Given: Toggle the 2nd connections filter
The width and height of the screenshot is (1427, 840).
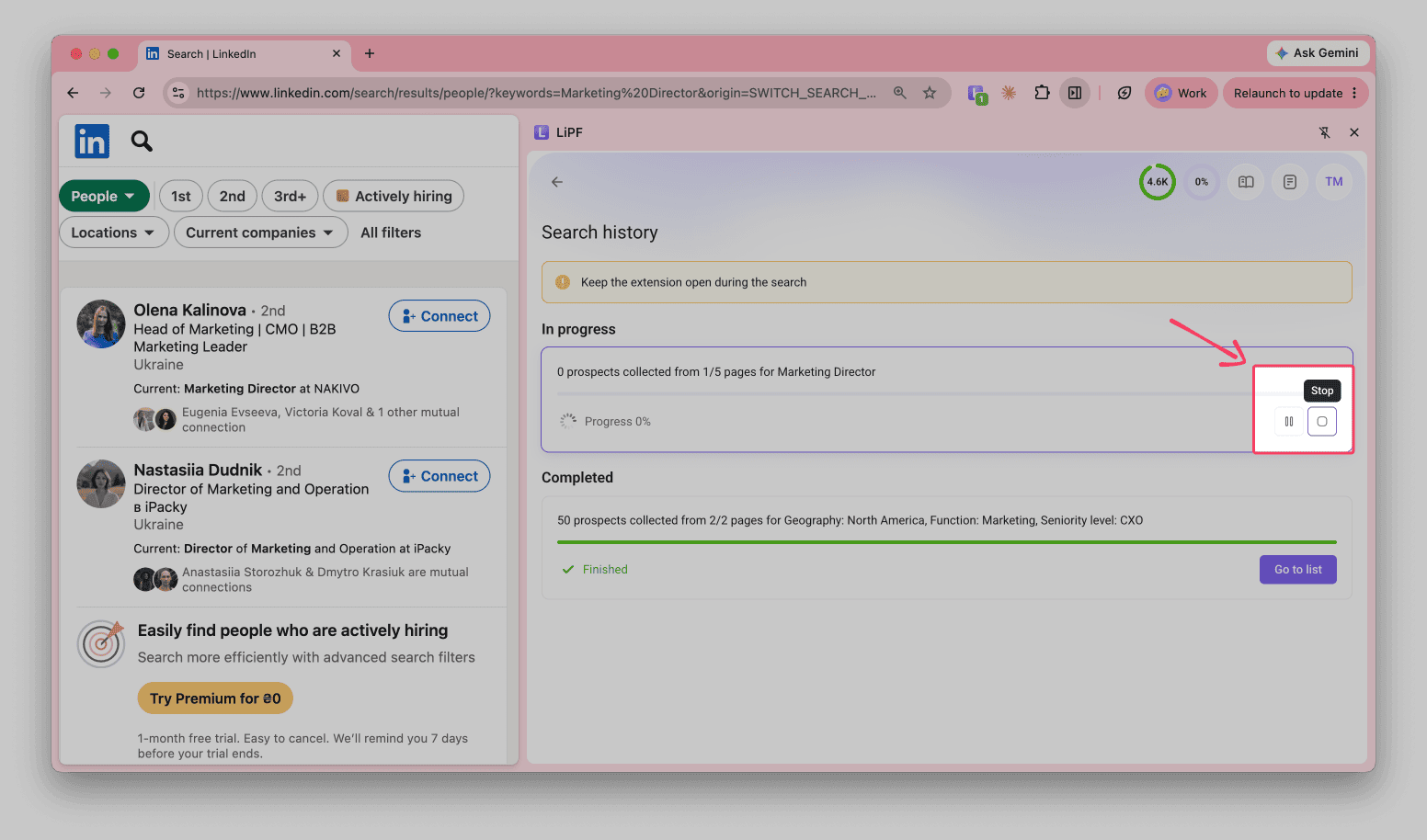Looking at the screenshot, I should pyautogui.click(x=233, y=196).
